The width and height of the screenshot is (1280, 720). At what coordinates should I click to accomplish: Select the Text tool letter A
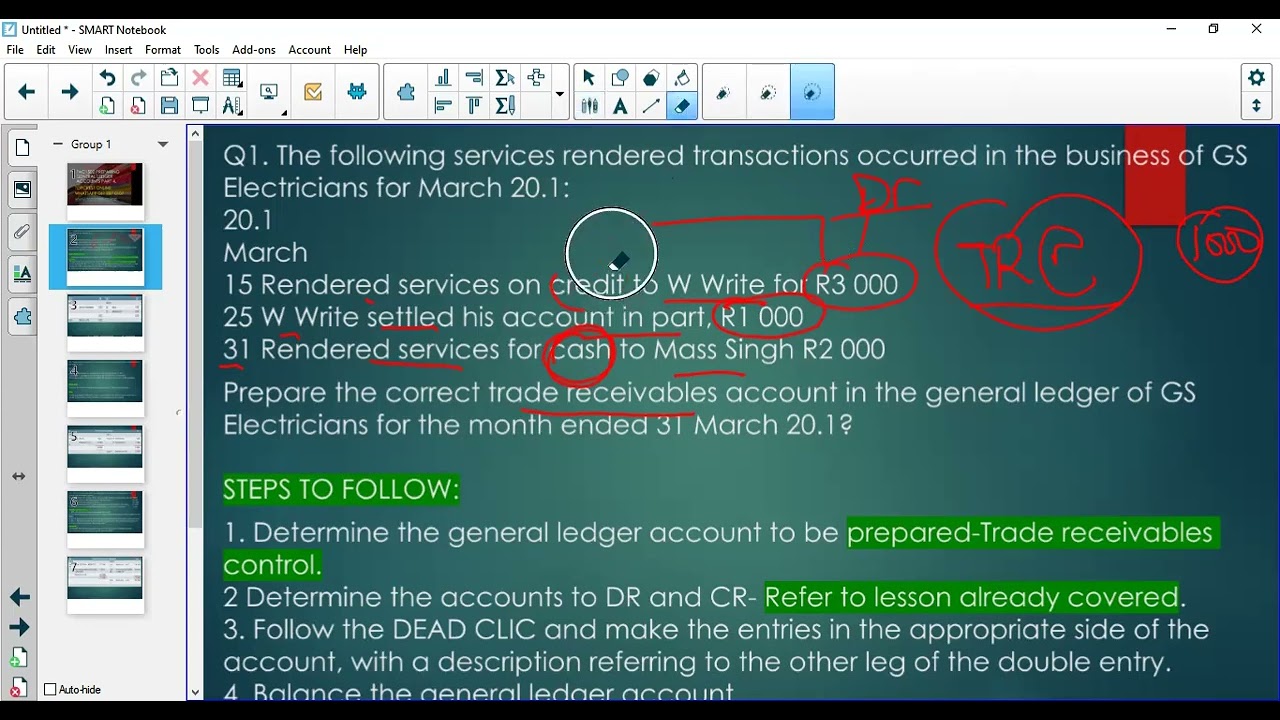620,106
